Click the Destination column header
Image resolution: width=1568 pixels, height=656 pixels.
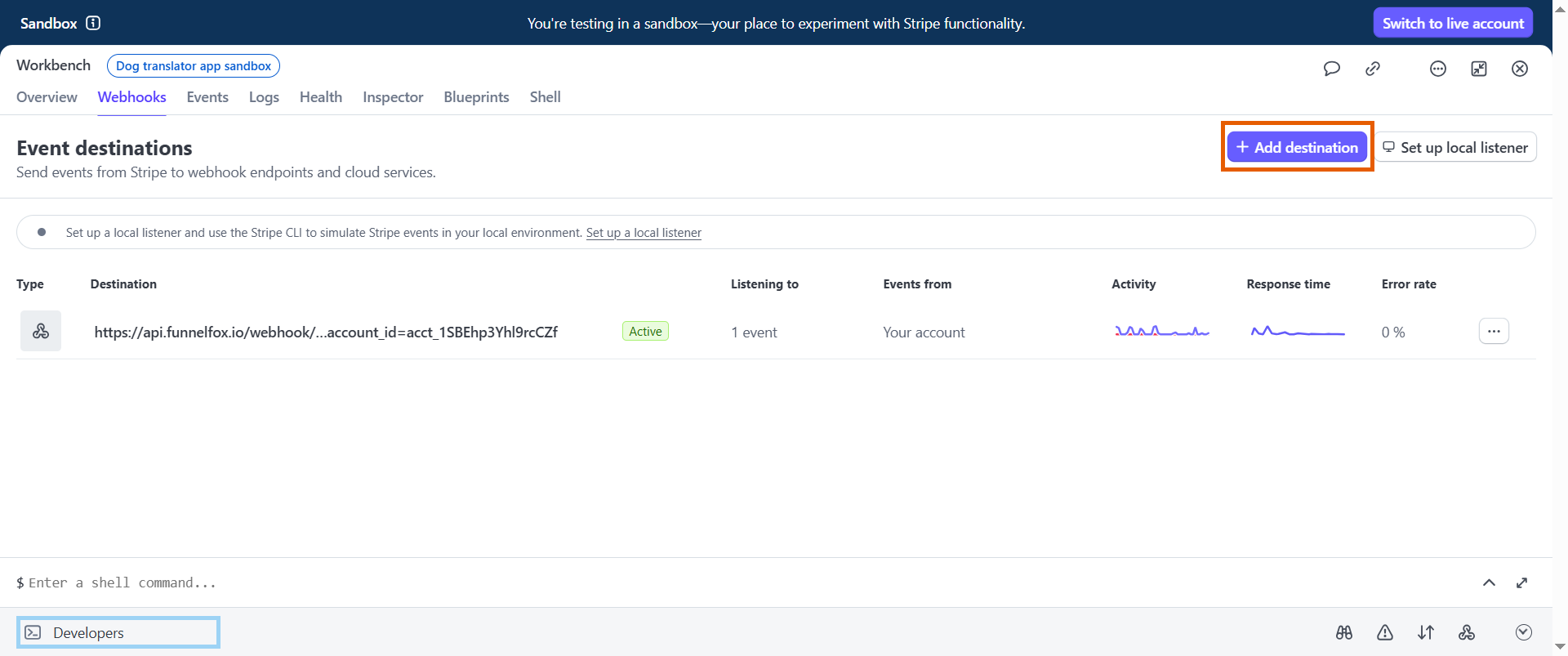click(x=123, y=284)
